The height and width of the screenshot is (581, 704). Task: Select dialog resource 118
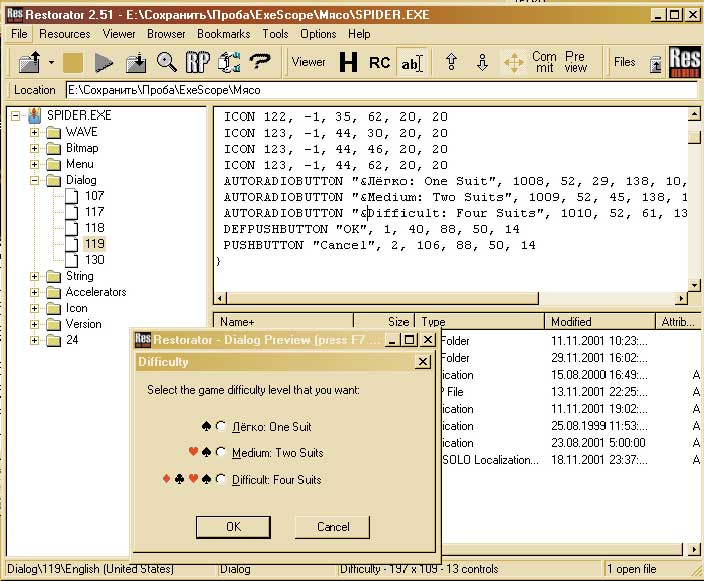click(94, 228)
